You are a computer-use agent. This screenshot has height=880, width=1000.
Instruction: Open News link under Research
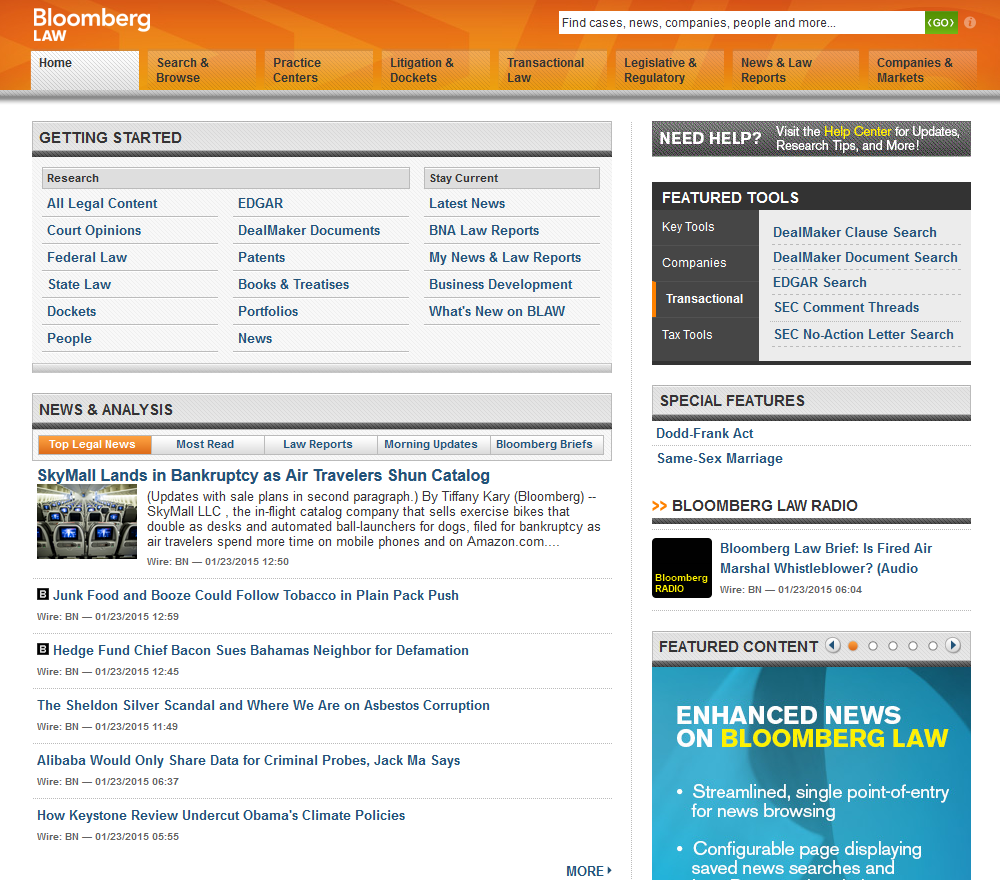coord(255,339)
